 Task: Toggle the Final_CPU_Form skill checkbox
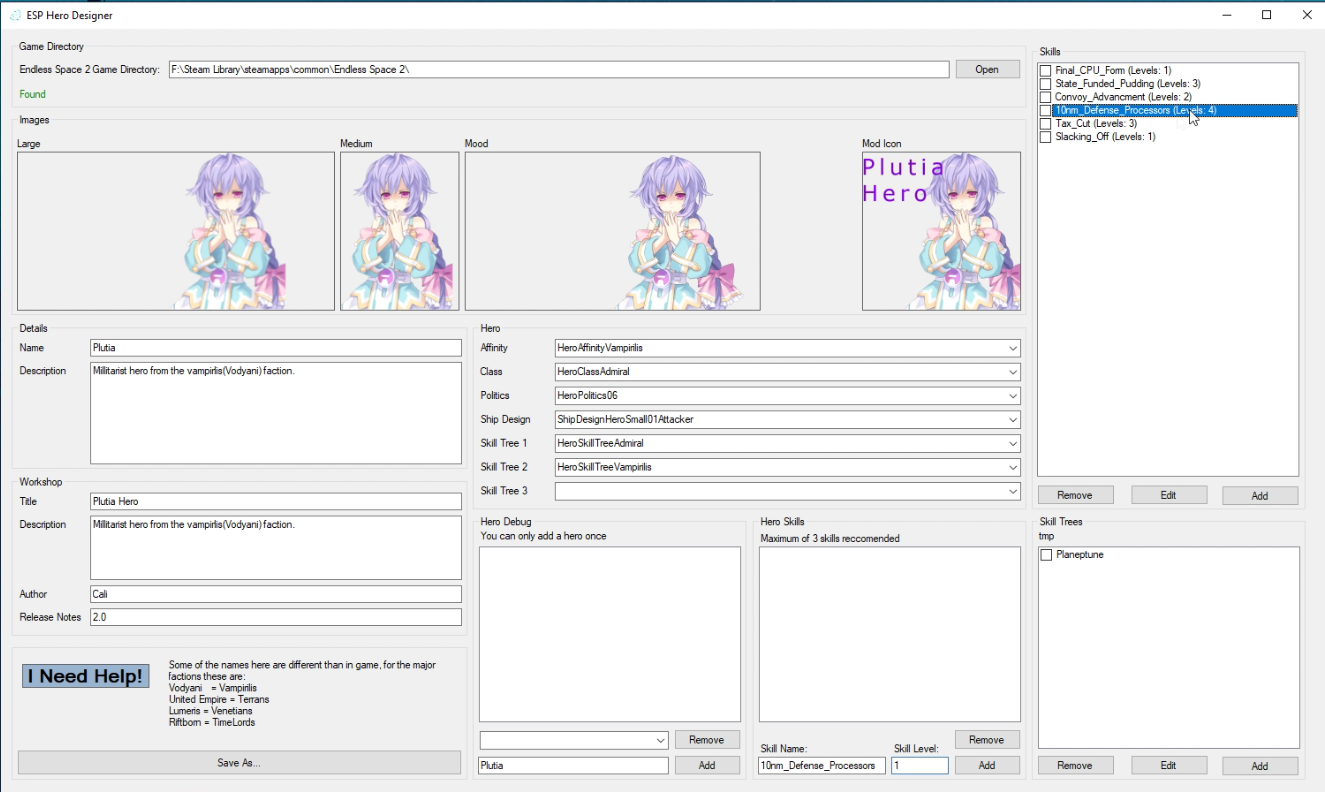click(x=1046, y=71)
